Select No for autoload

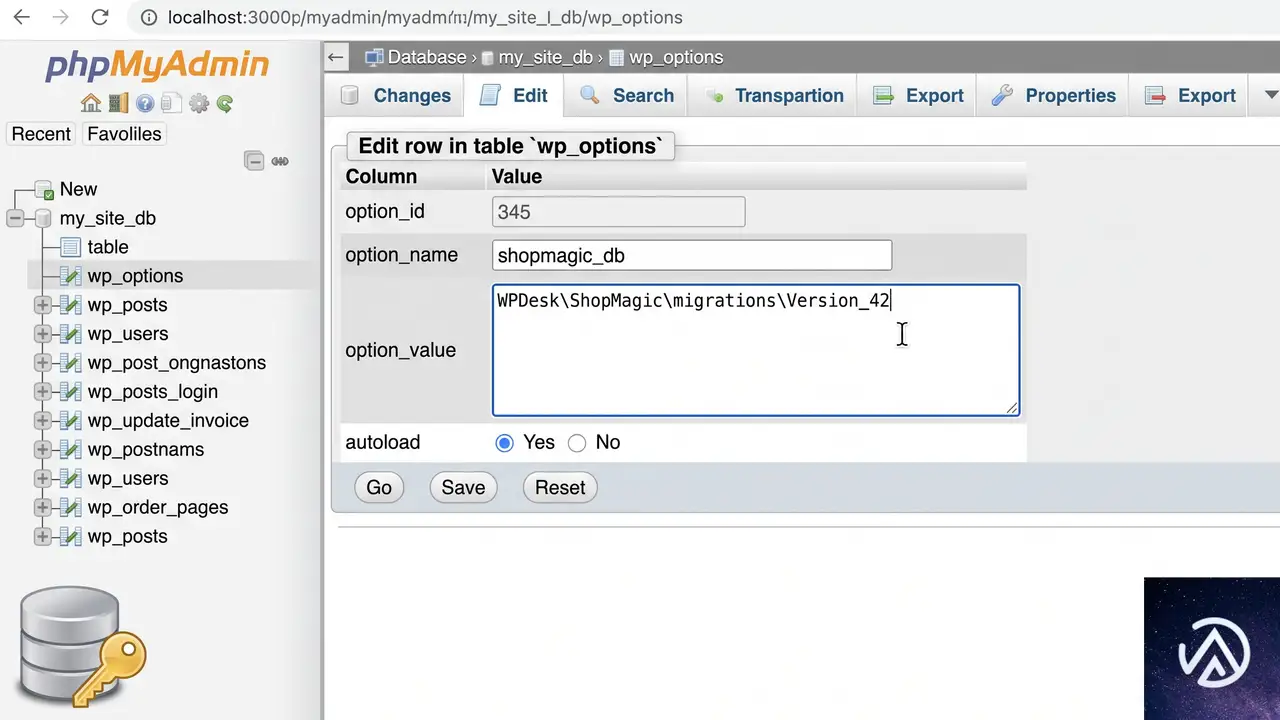(x=577, y=443)
